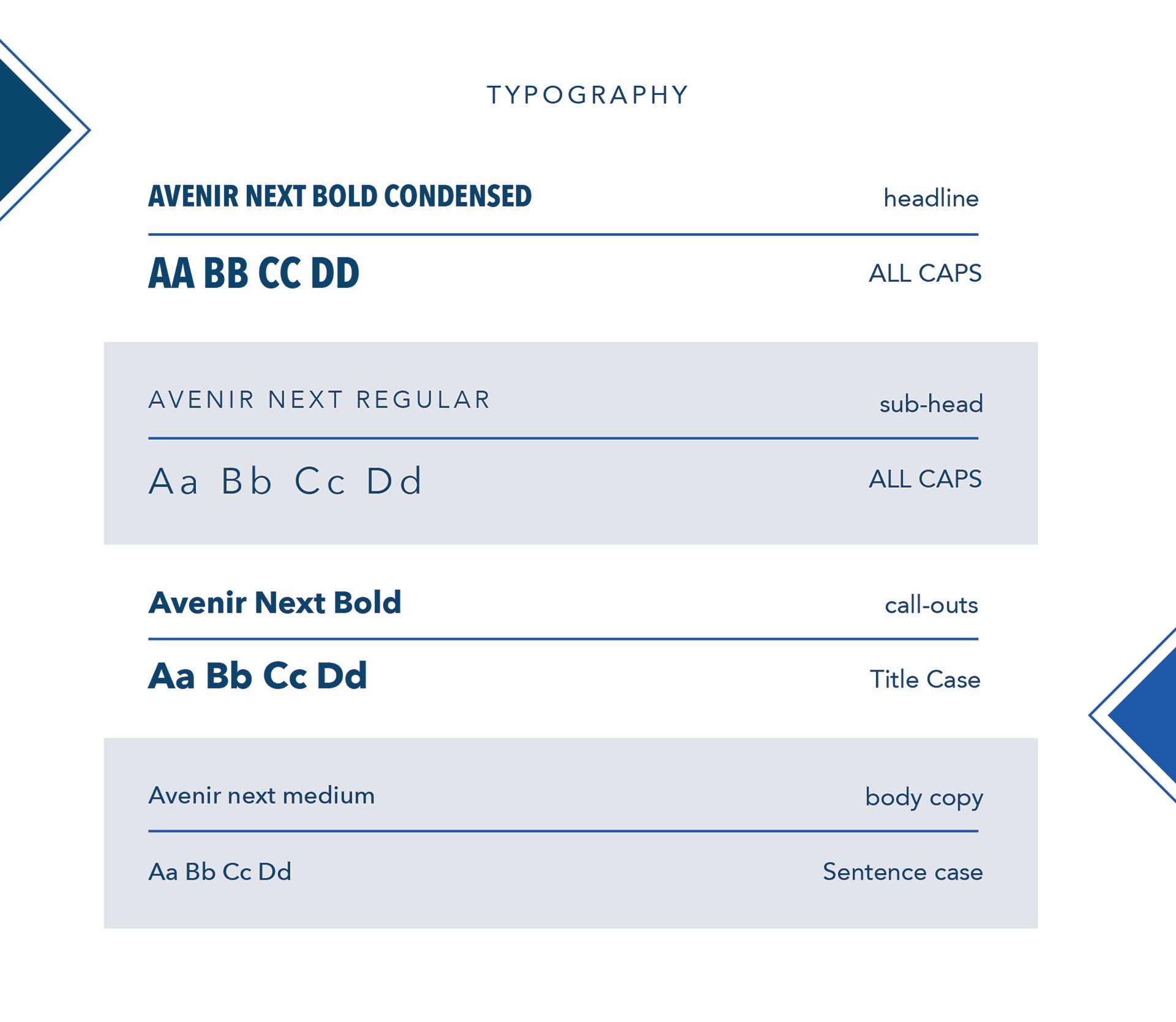Select the Avenir Next Bold heading
This screenshot has width=1176, height=1022.
point(275,603)
